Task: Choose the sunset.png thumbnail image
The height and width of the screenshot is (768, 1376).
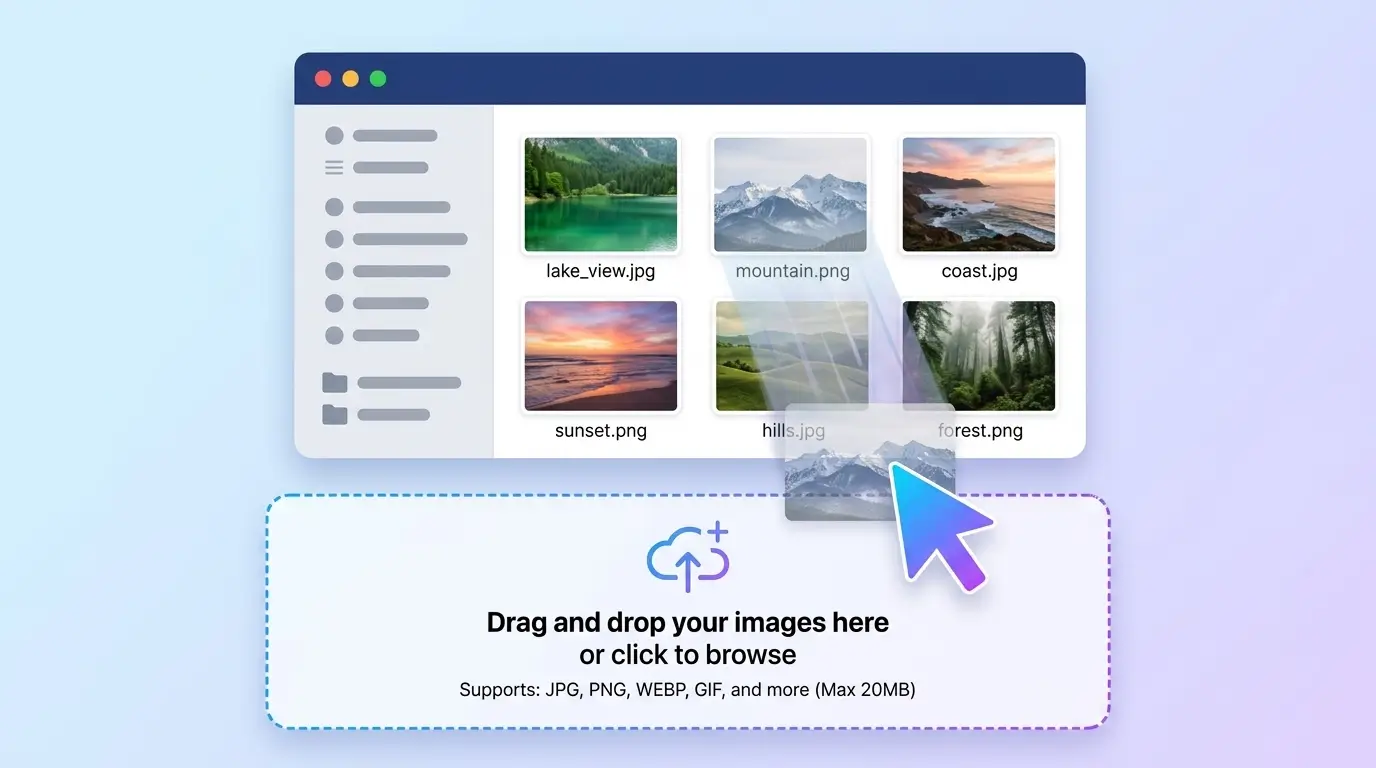Action: point(601,356)
